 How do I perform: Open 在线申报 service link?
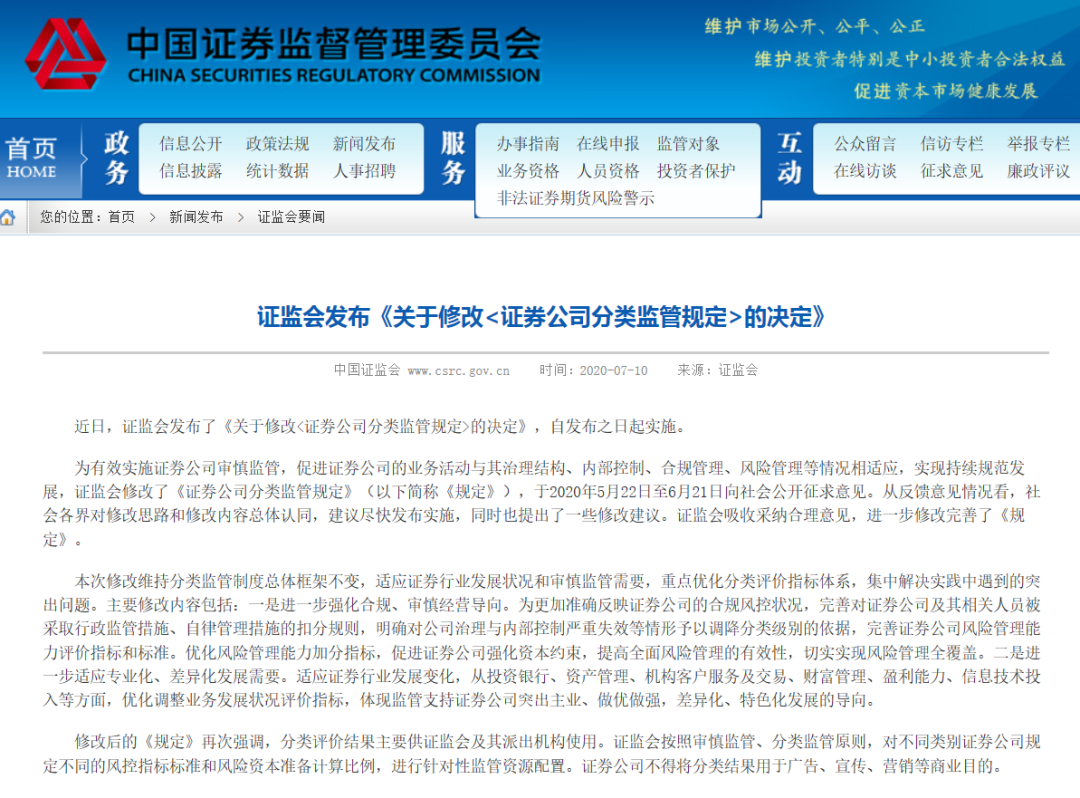pyautogui.click(x=608, y=144)
